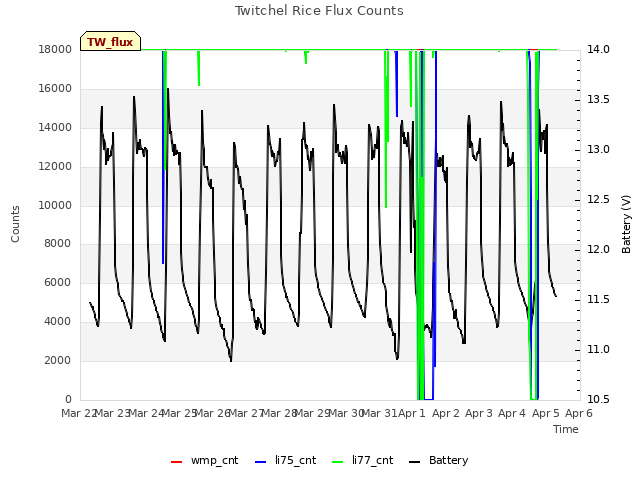Image resolution: width=640 pixels, height=480 pixels.
Task: Click the 4000 counts tick label
Action: (x=57, y=321)
